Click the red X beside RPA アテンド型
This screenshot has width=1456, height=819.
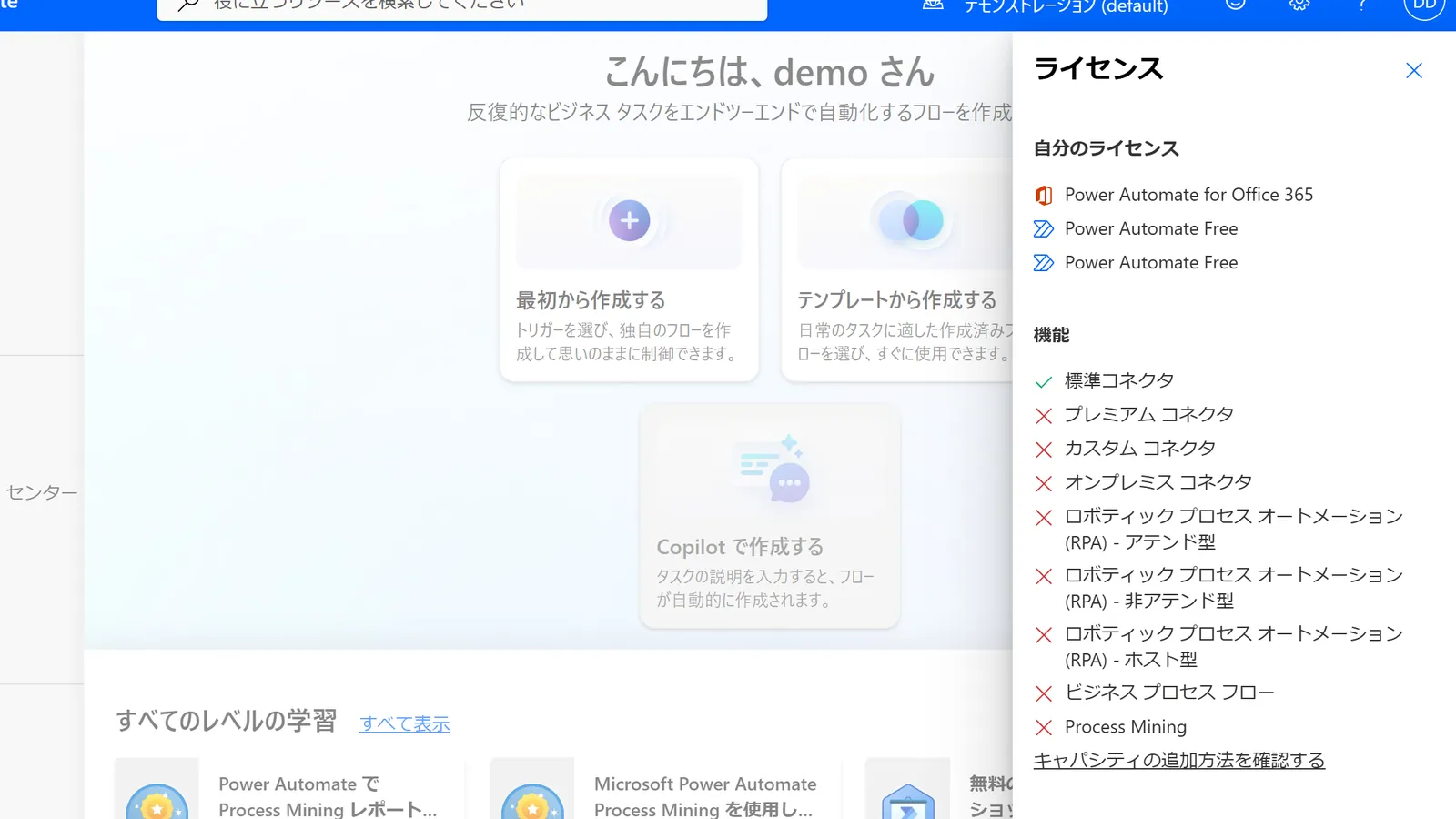(1044, 518)
